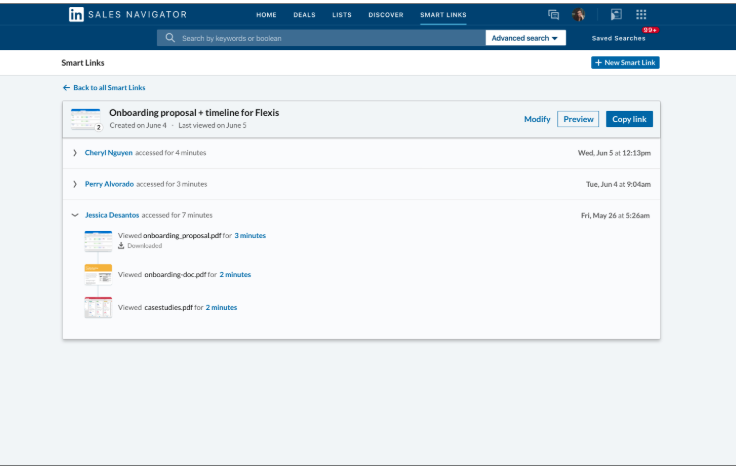This screenshot has width=736, height=469.
Task: Open the apps grid icon
Action: pyautogui.click(x=641, y=15)
